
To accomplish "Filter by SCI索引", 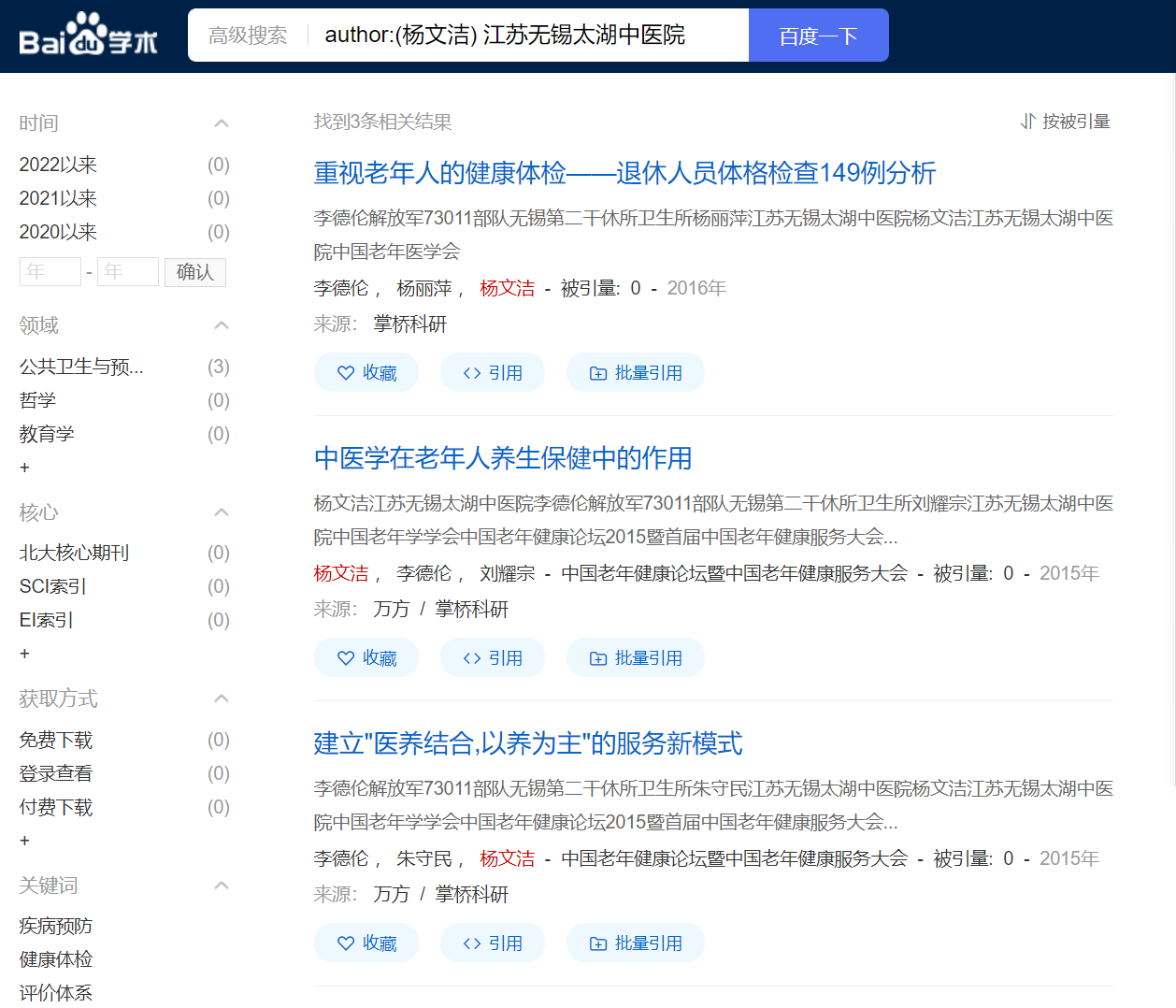I will coord(52,586).
